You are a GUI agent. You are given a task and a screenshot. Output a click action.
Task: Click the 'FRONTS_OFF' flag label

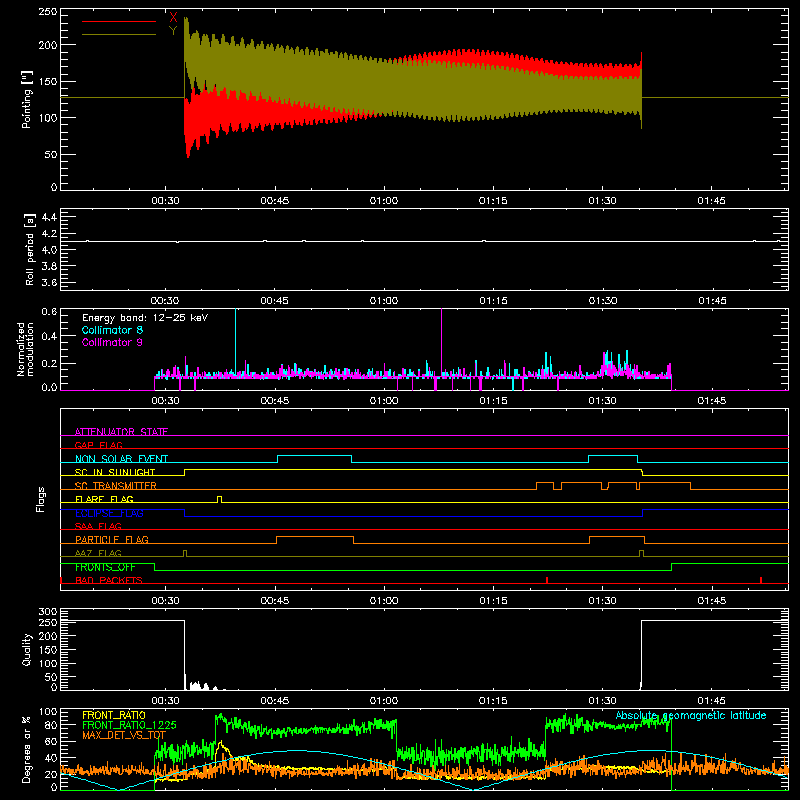coord(105,567)
